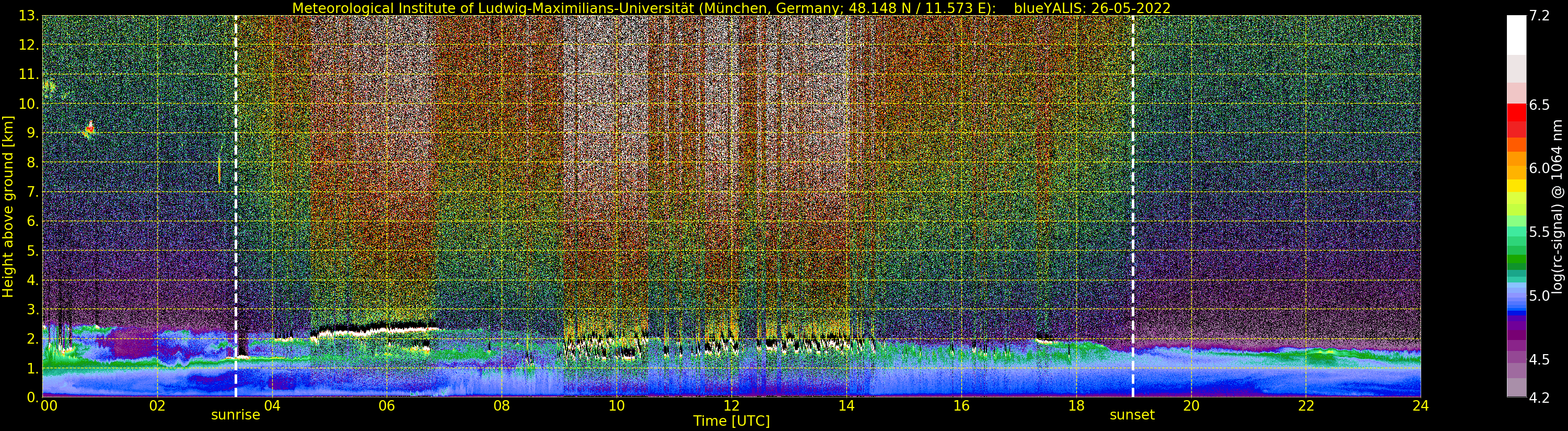Click the '9.' height tick label

tap(33, 133)
